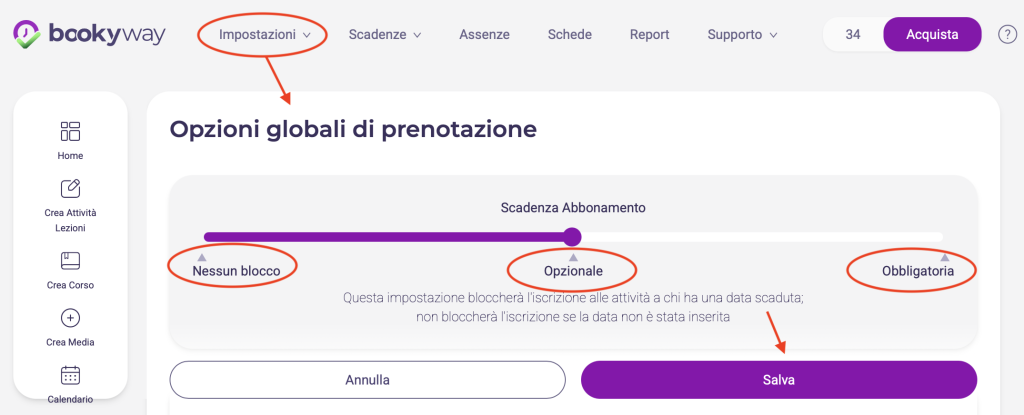Open the Supporto dropdown menu
This screenshot has width=1024, height=415.
742,35
